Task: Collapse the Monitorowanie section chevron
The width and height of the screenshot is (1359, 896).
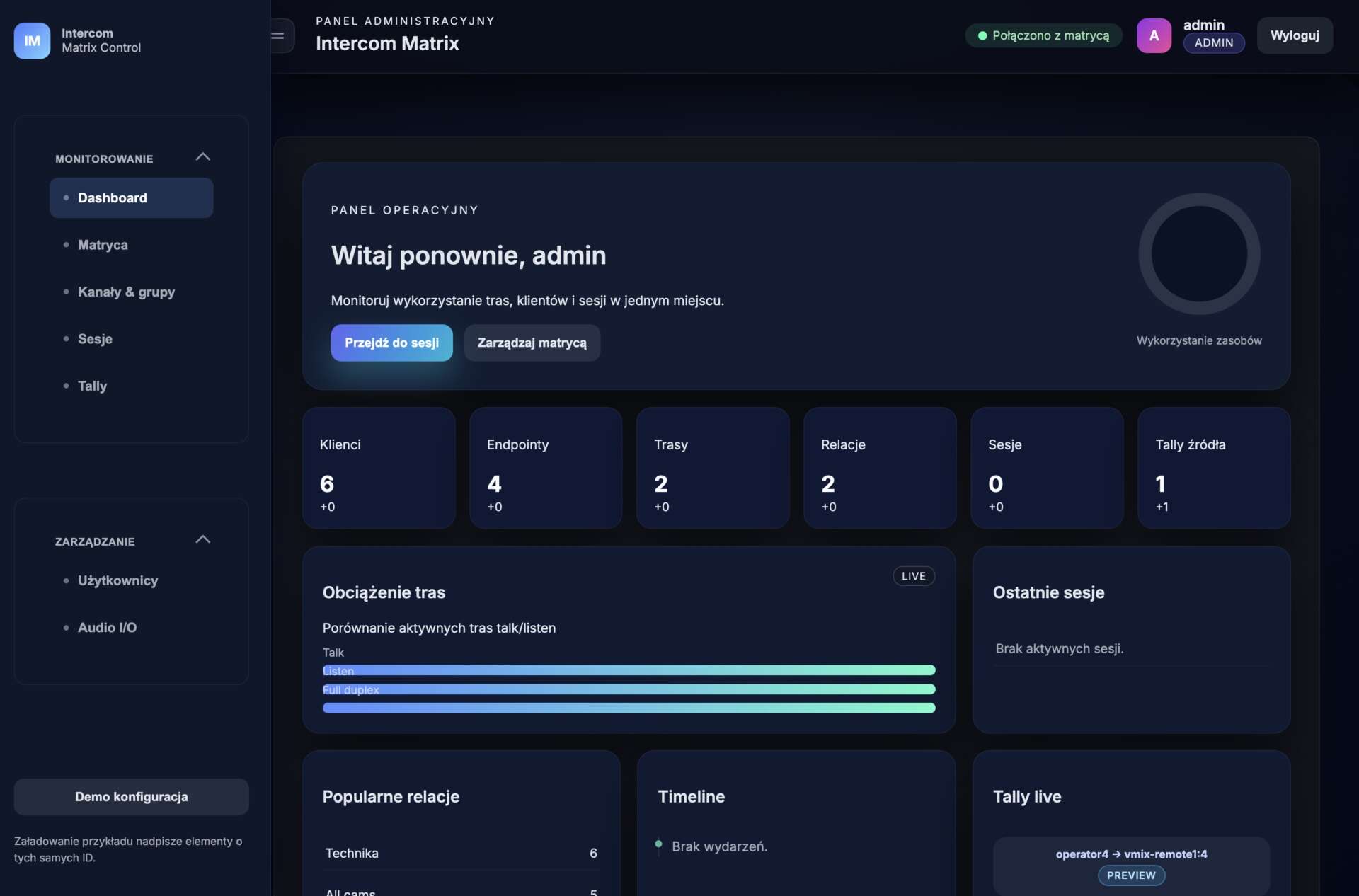Action: (202, 157)
